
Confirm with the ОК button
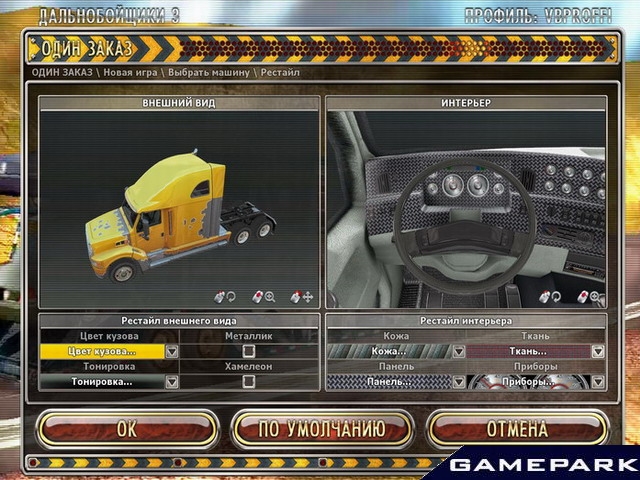pos(127,429)
